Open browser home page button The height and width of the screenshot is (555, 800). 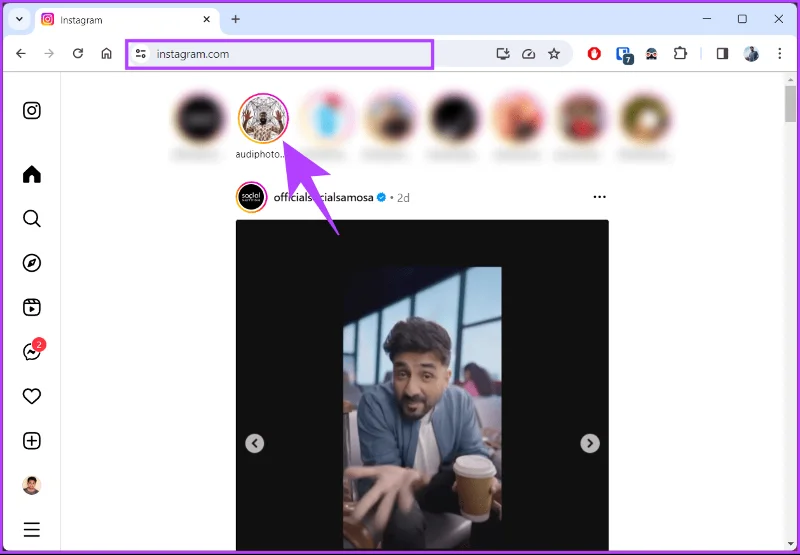coord(106,54)
